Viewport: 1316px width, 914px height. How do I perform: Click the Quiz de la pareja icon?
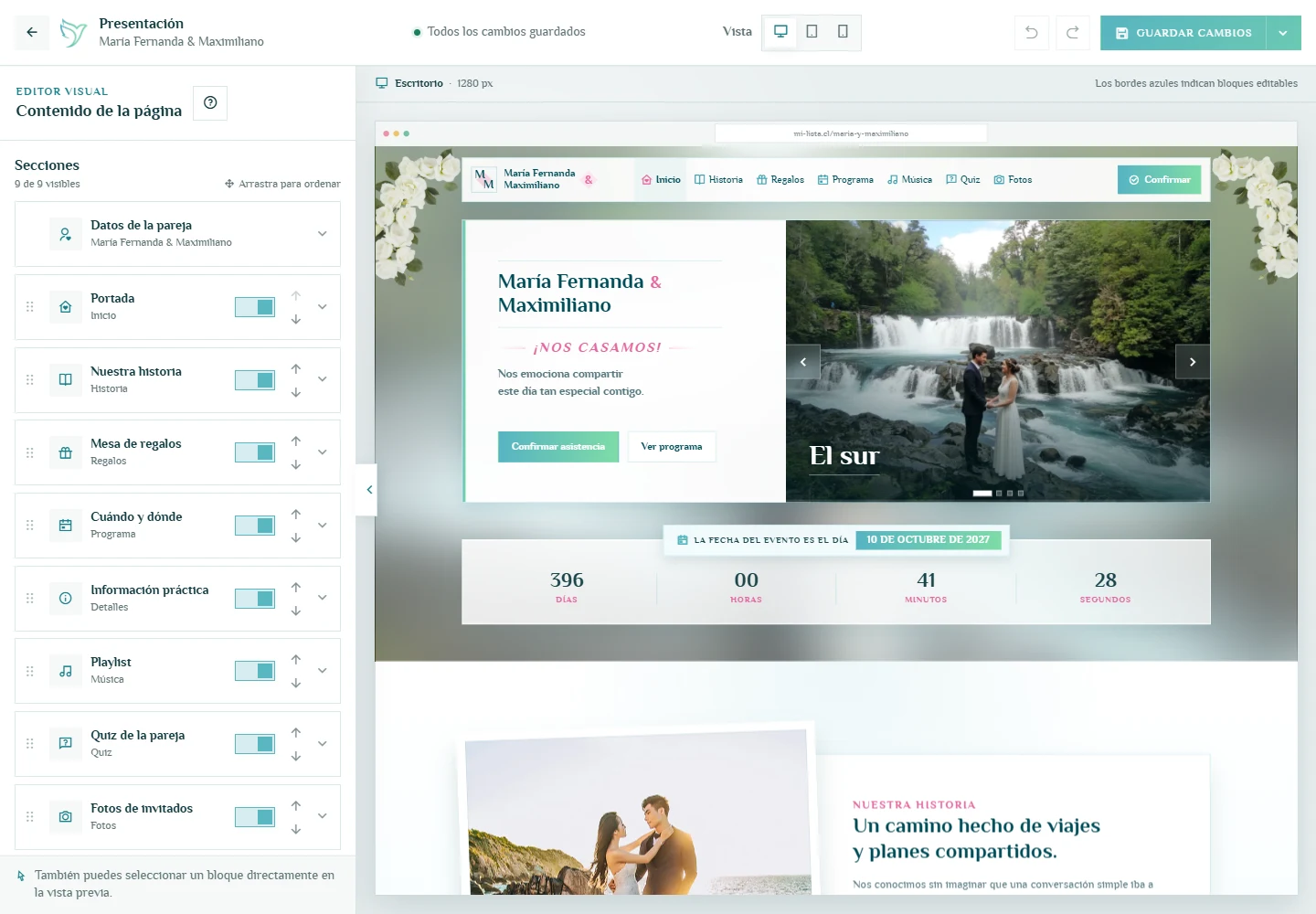[x=66, y=744]
